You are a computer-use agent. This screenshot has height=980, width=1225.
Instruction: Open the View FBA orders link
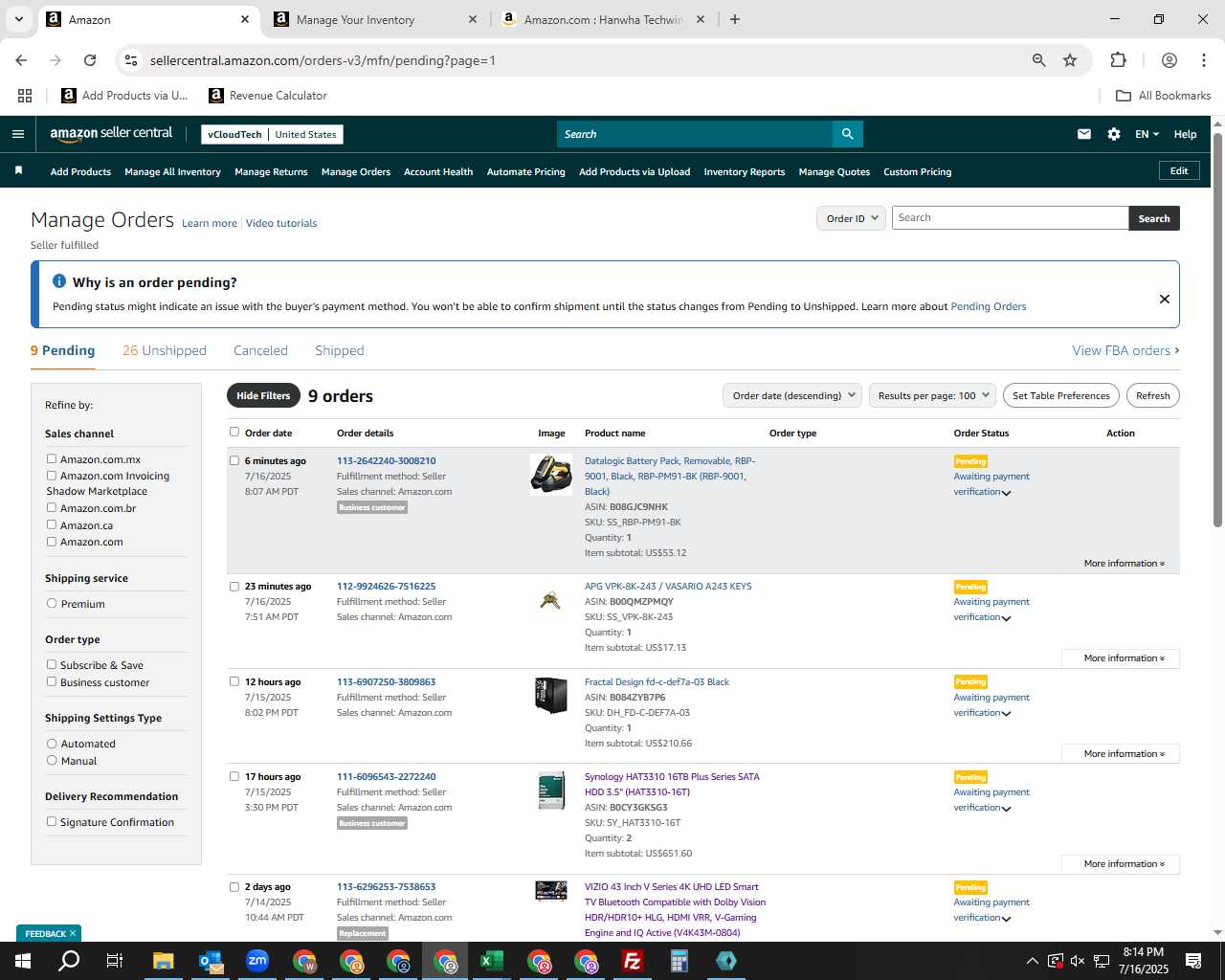point(1125,350)
